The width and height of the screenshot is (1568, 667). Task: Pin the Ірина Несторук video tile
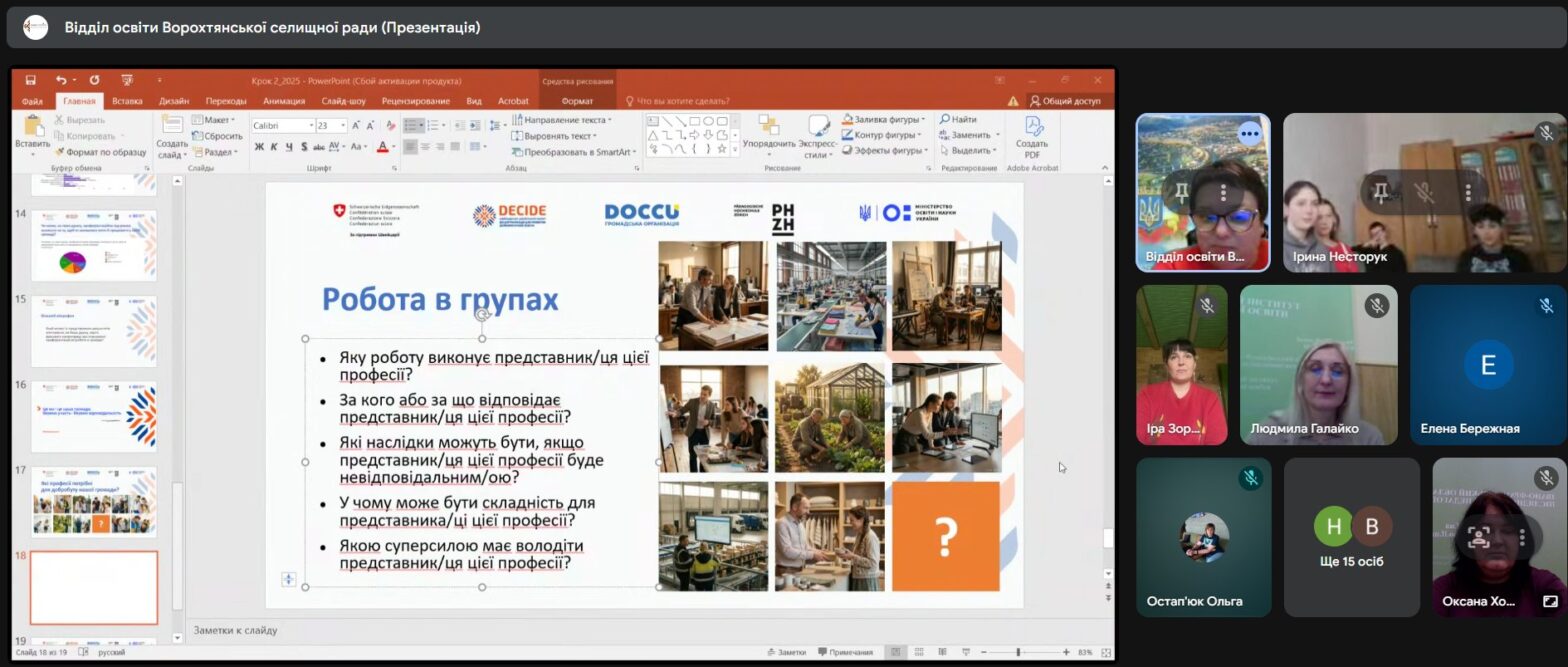click(1381, 193)
